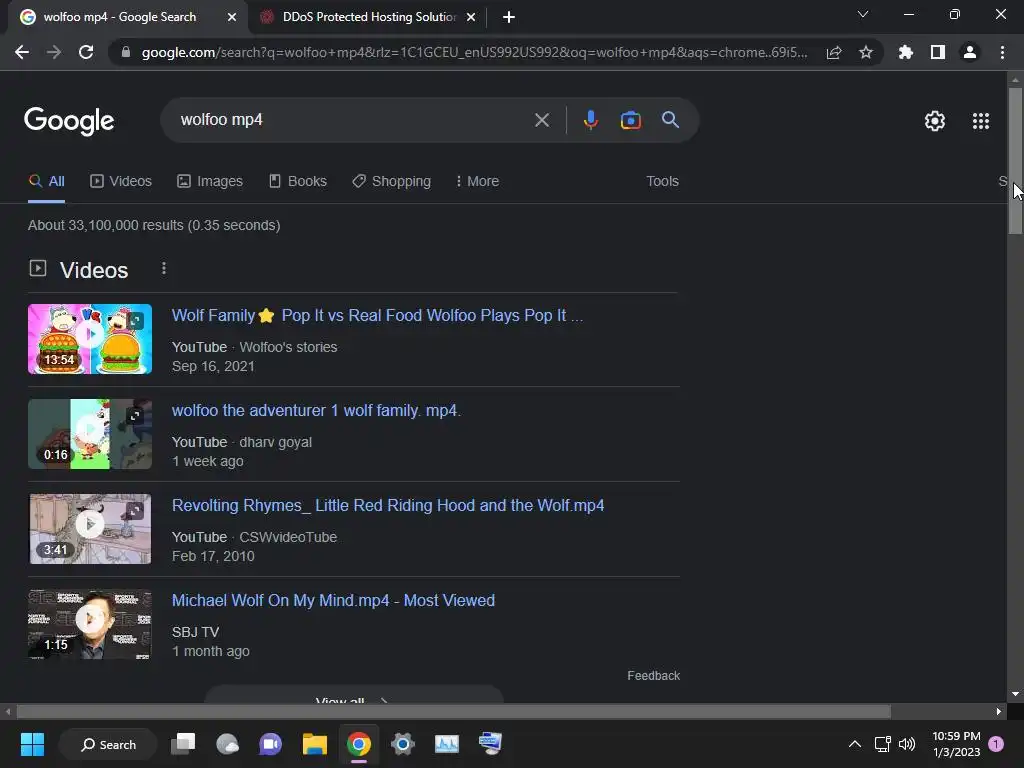Switch to the Books results tab
Screen dimensions: 1024x768
[x=298, y=181]
